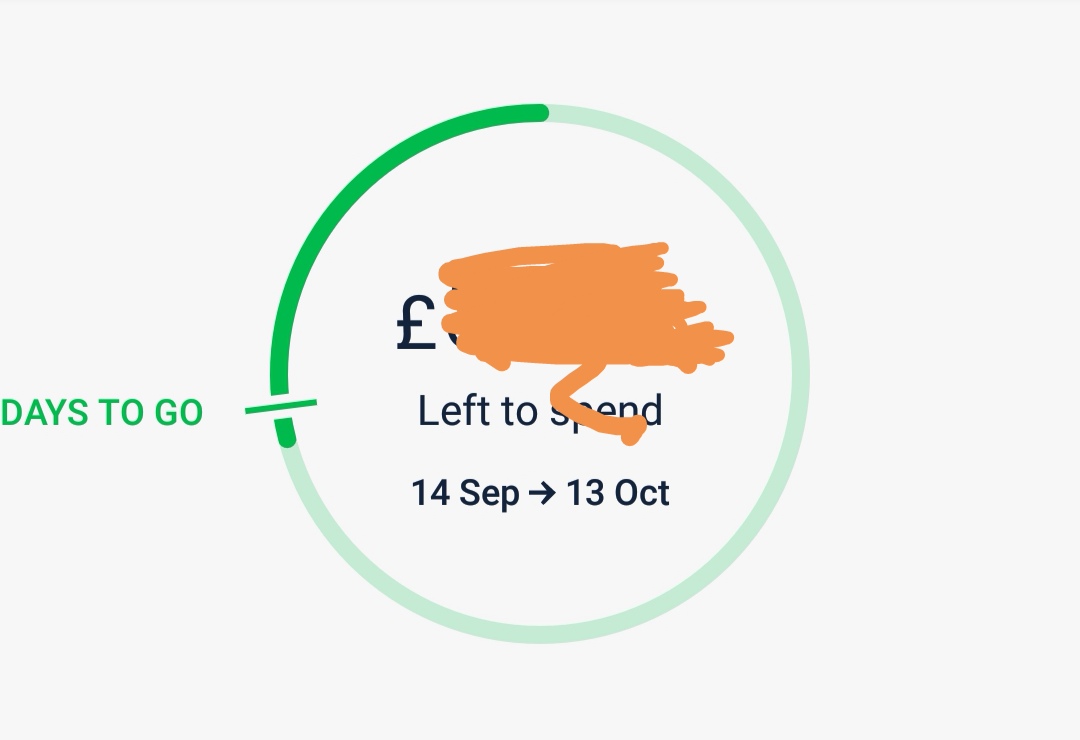Open the Left to spend label
The image size is (1080, 740).
coord(540,411)
